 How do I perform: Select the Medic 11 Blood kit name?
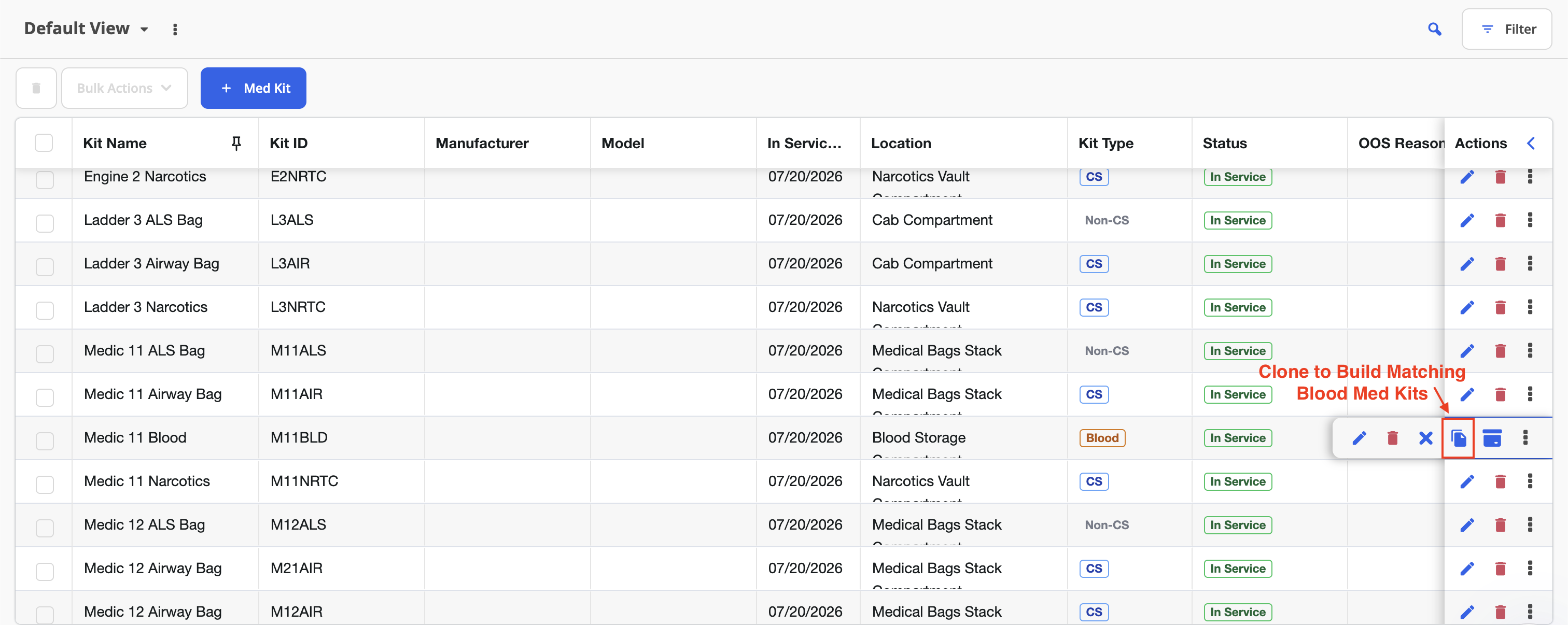coord(135,437)
